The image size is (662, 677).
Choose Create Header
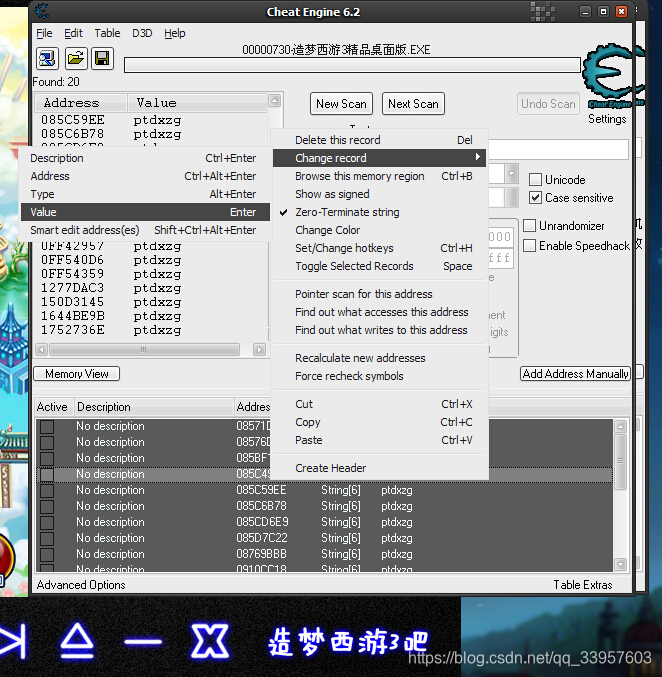380,468
